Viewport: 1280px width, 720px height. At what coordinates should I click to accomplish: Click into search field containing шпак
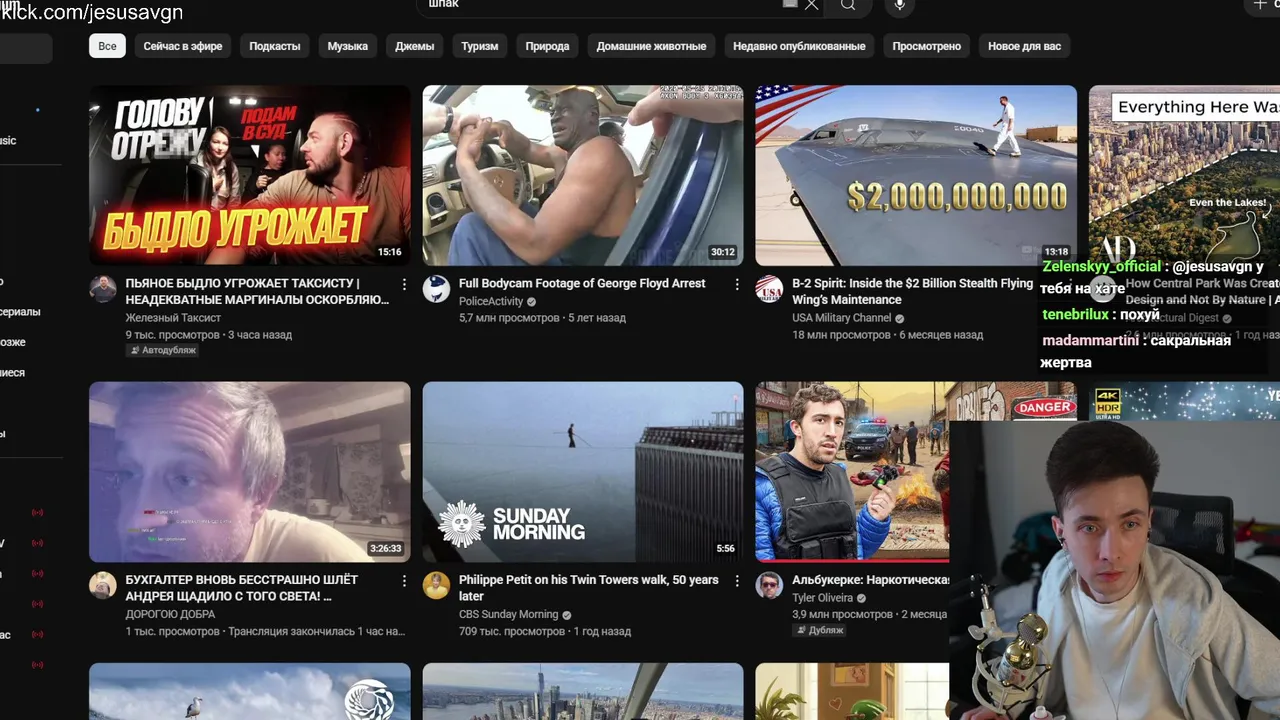click(600, 5)
